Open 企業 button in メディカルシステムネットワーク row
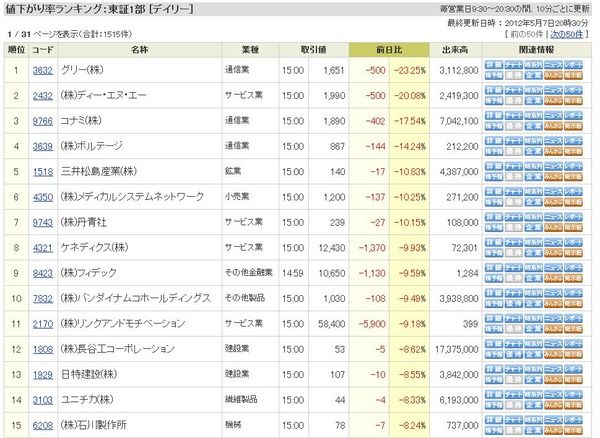The height and width of the screenshot is (438, 600). 533,202
